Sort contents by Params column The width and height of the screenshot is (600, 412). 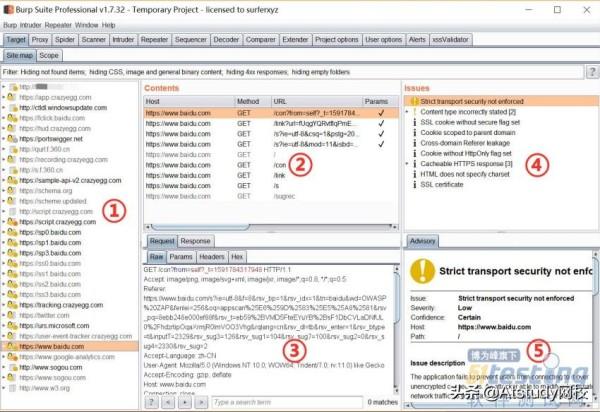tap(380, 101)
